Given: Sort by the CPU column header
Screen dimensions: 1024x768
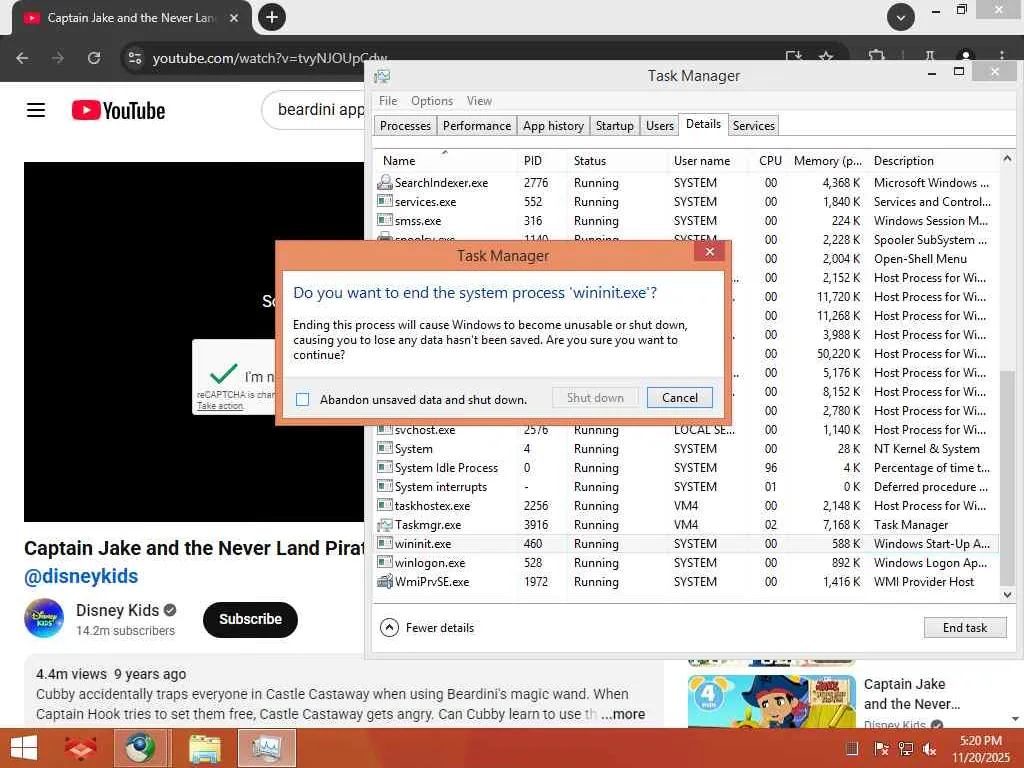Looking at the screenshot, I should click(769, 161).
